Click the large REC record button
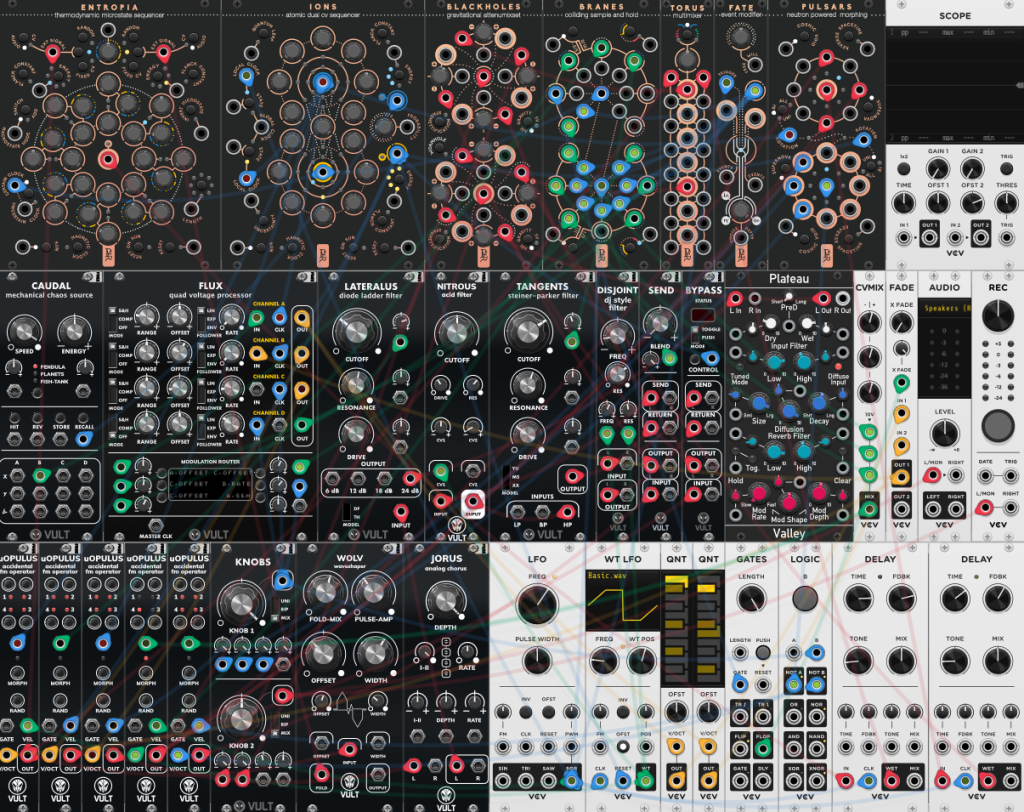 (998, 425)
